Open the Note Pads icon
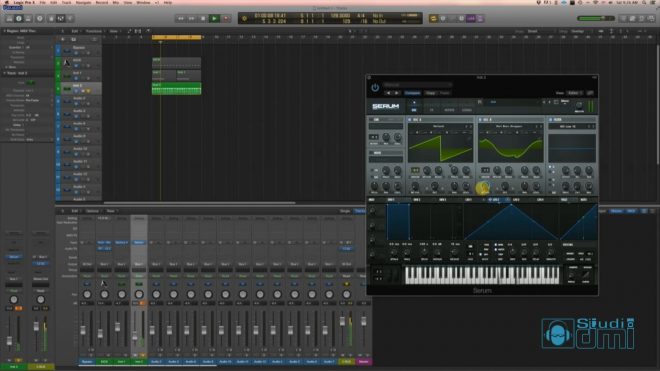Image resolution: width=660 pixels, height=371 pixels. coord(633,19)
